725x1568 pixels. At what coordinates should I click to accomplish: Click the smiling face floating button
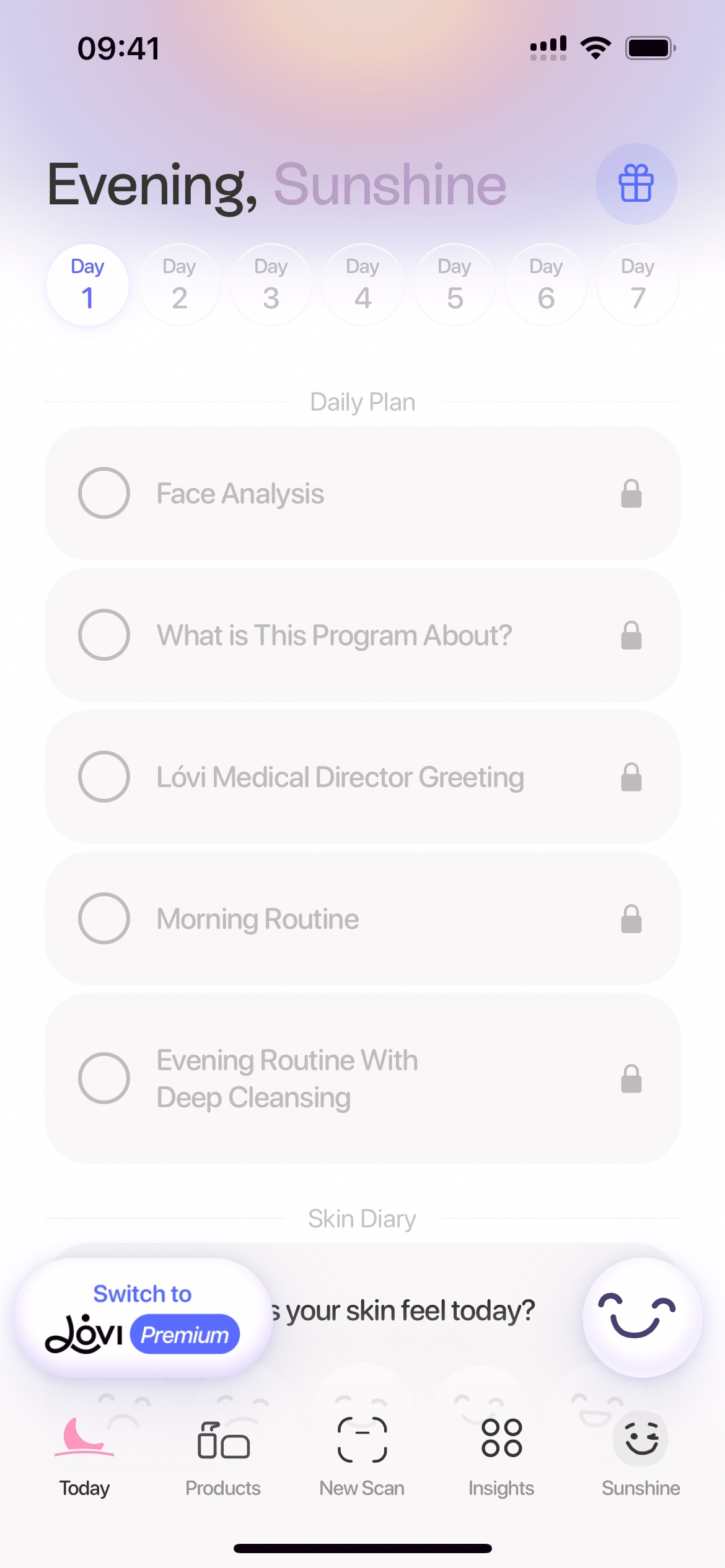(x=642, y=1317)
